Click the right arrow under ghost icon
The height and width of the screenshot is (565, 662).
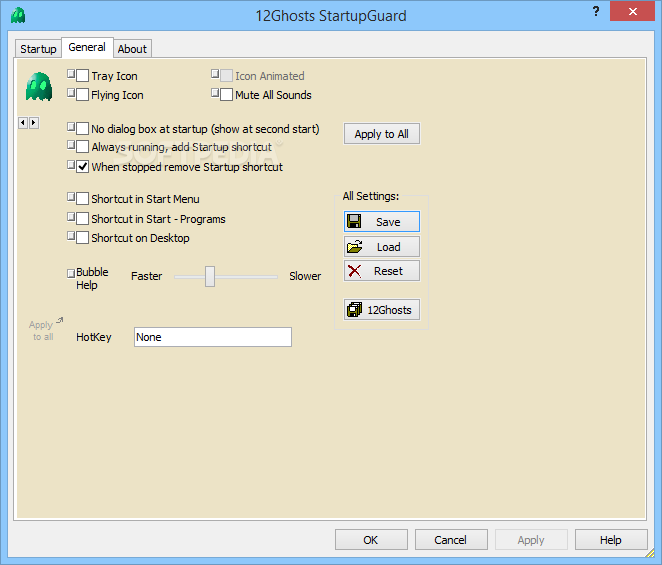click(34, 123)
